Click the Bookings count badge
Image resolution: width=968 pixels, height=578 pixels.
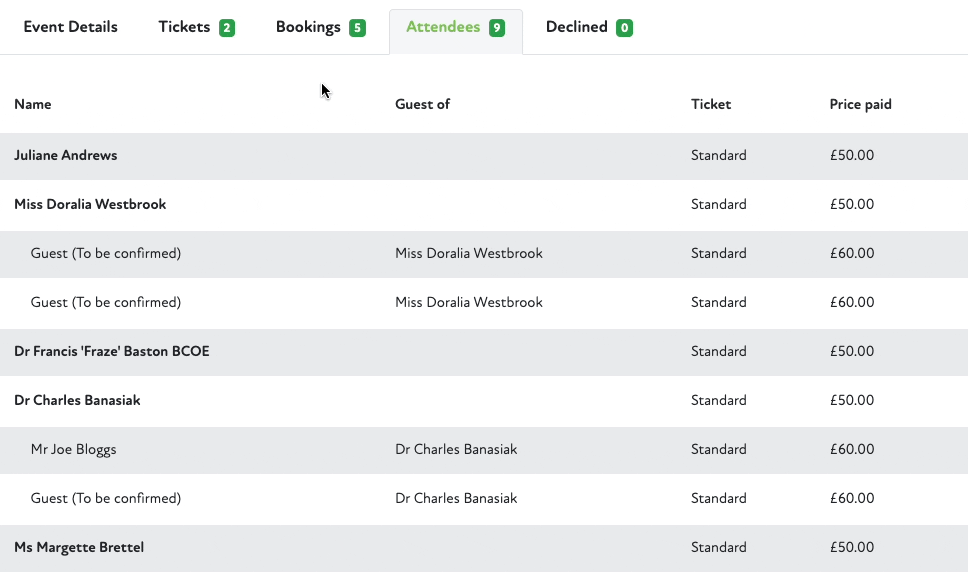click(x=357, y=28)
